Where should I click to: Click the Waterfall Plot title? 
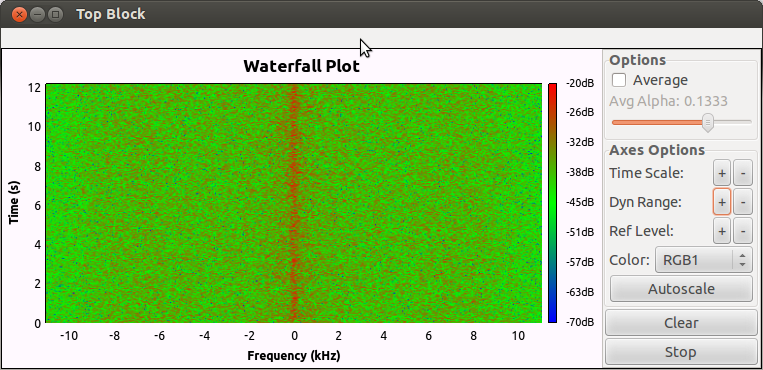click(x=301, y=66)
